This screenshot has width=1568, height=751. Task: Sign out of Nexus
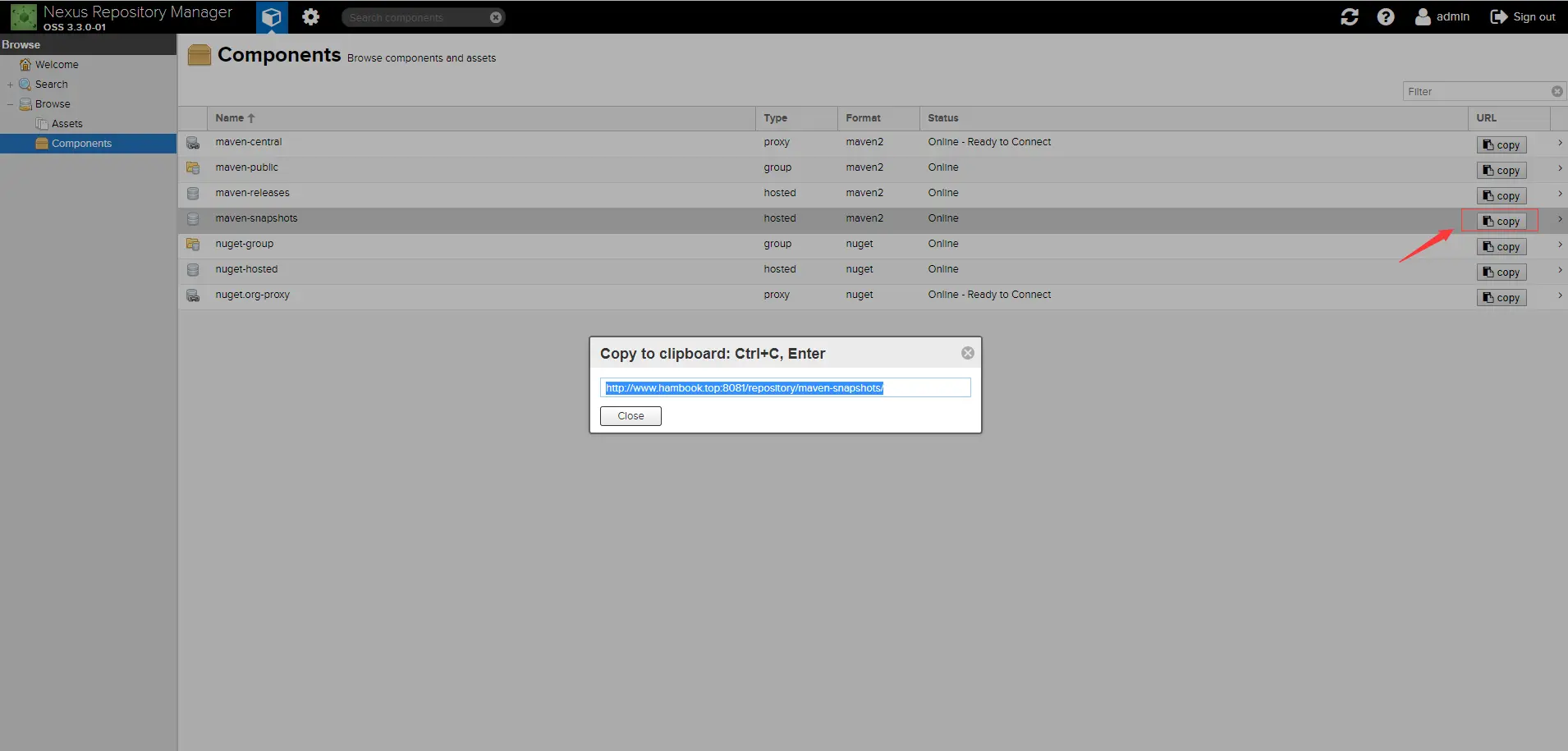click(x=1523, y=16)
